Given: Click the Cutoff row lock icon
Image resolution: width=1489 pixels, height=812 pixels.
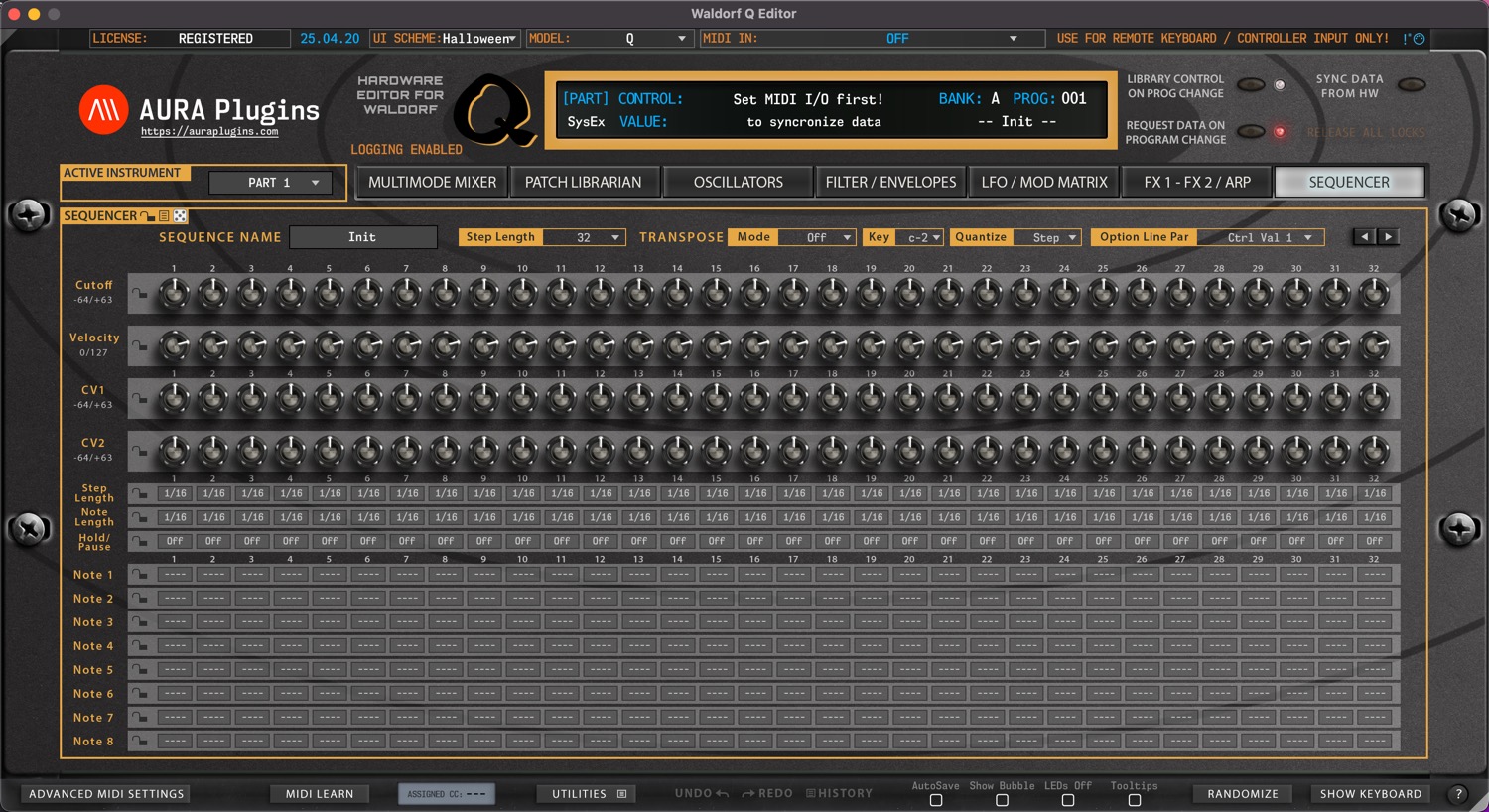Looking at the screenshot, I should click(141, 294).
